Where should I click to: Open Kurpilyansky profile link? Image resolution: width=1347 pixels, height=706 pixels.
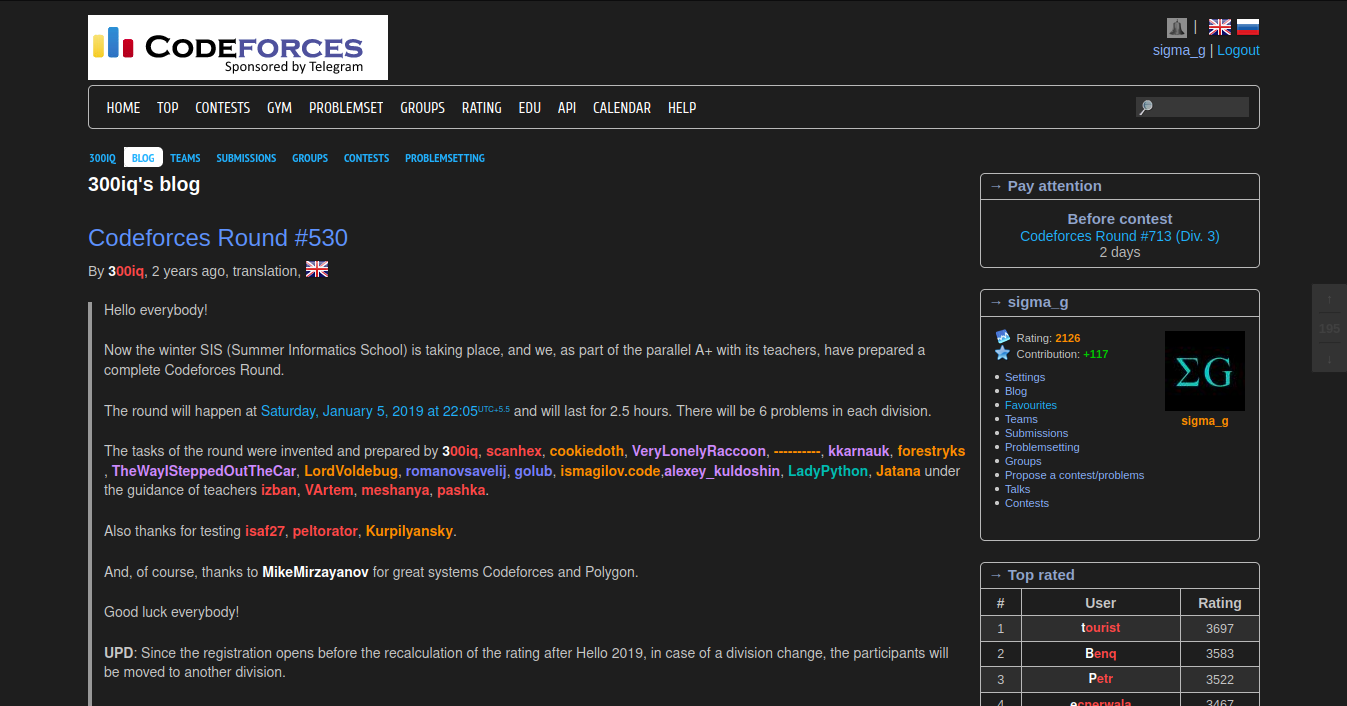[x=410, y=531]
